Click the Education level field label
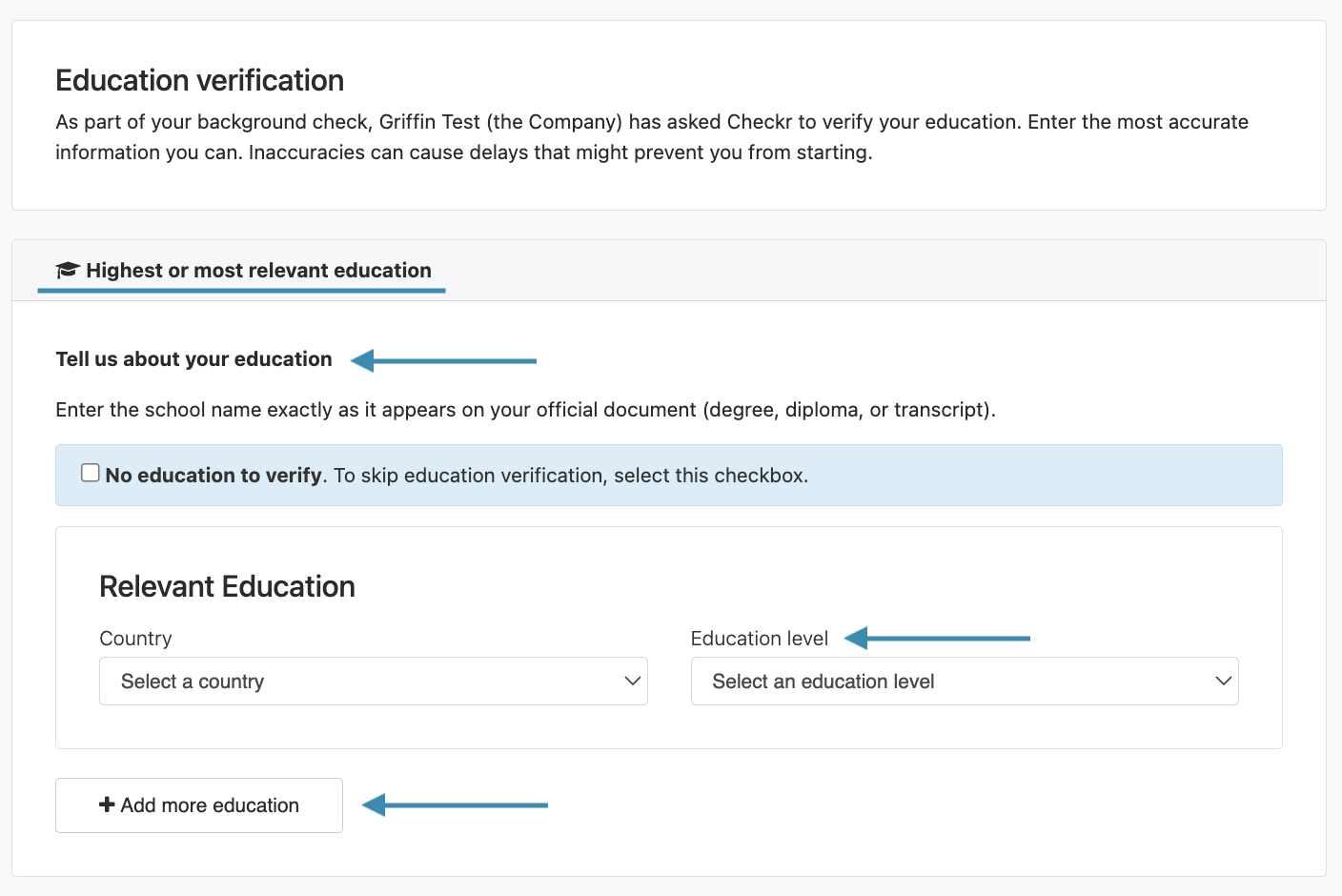This screenshot has height=896, width=1342. [760, 639]
